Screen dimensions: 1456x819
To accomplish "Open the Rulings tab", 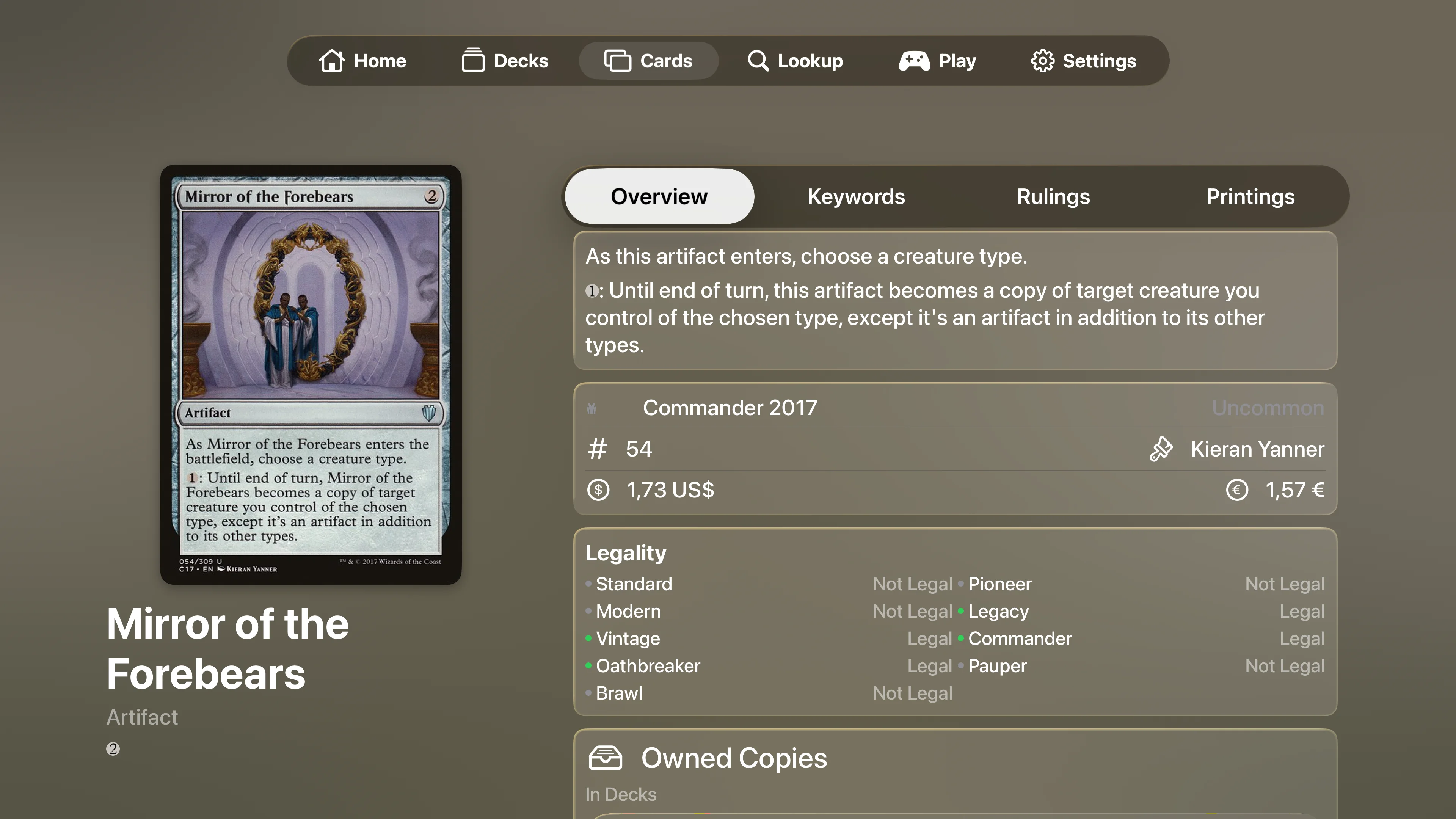I will (x=1053, y=196).
